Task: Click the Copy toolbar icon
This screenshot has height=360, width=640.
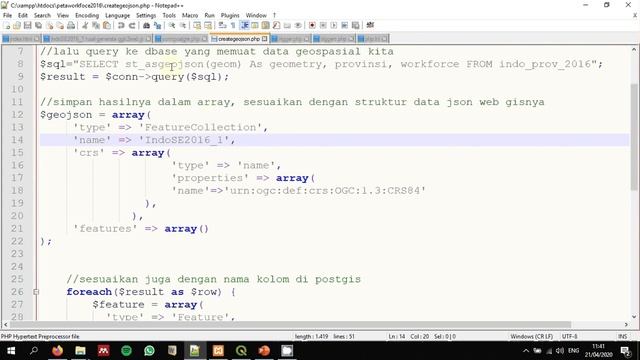Action: click(96, 25)
